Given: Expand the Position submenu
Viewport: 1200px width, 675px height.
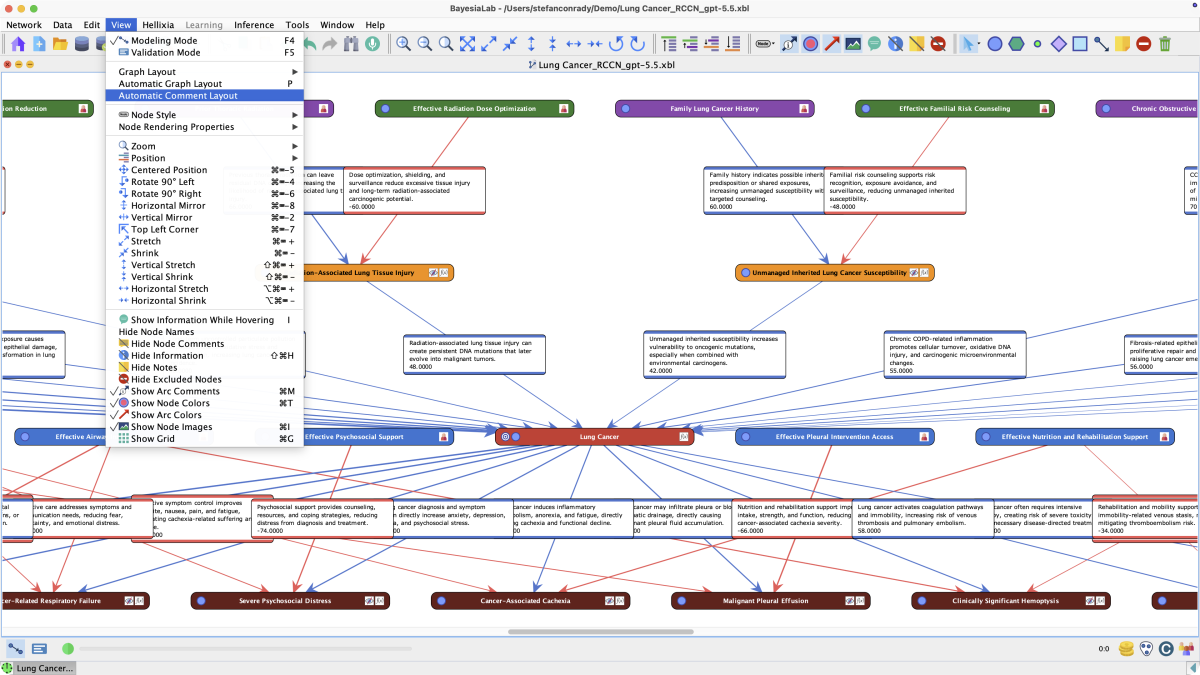Looking at the screenshot, I should [x=203, y=158].
